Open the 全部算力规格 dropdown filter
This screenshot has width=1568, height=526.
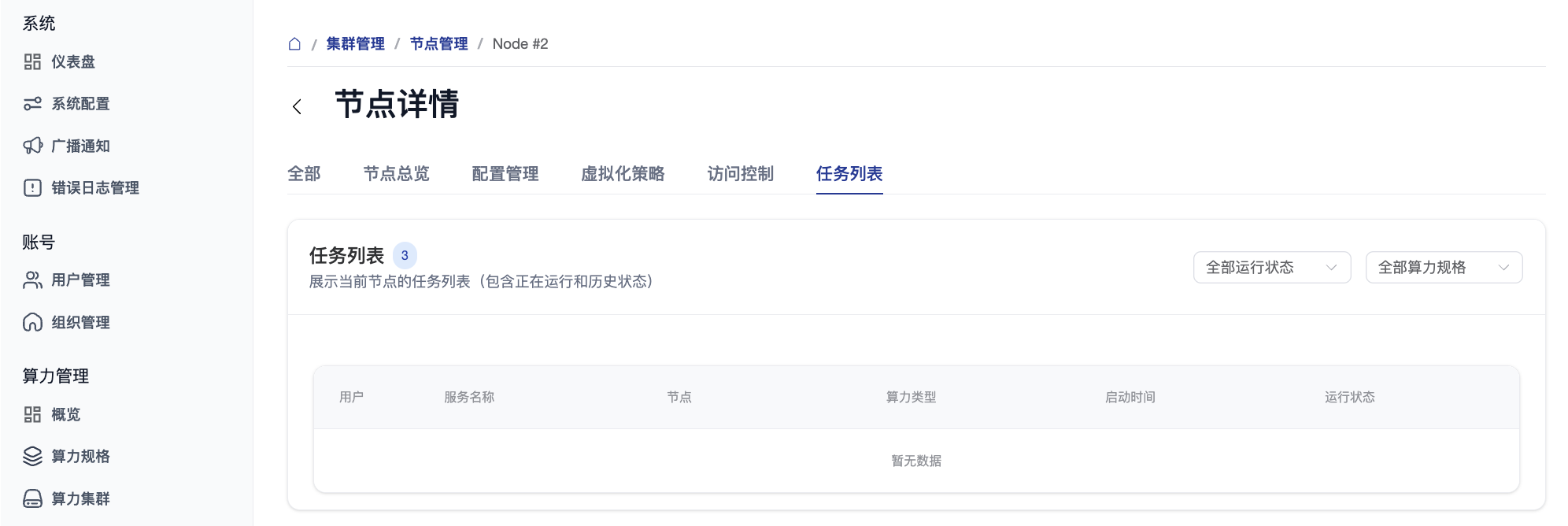tap(1443, 268)
